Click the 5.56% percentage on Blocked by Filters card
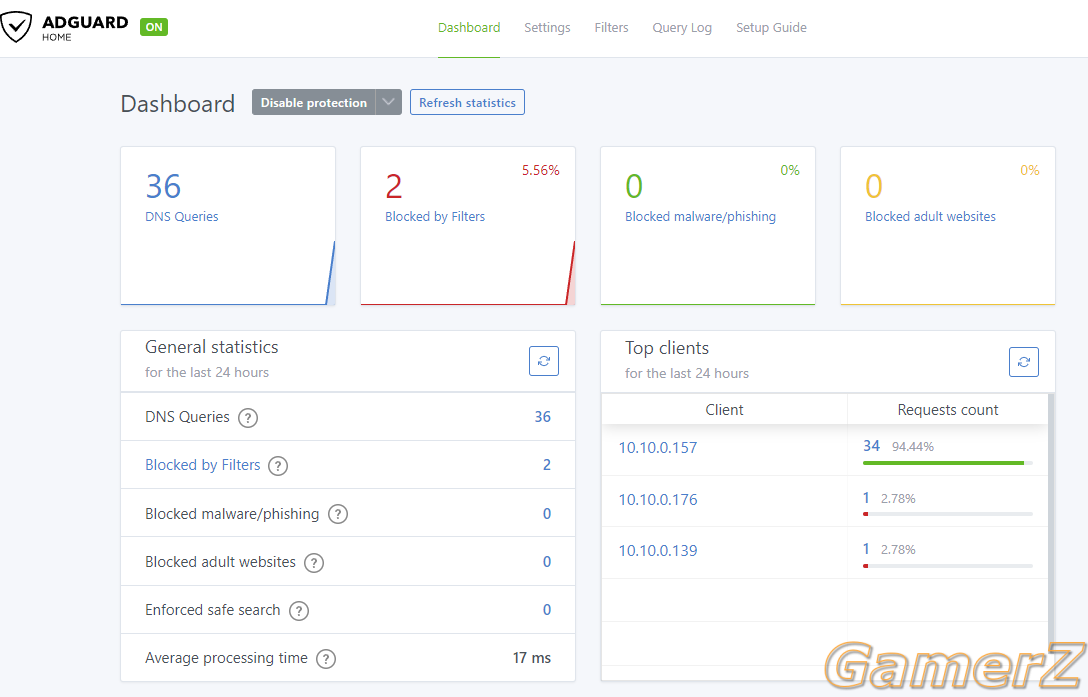Image resolution: width=1088 pixels, height=697 pixels. point(541,171)
